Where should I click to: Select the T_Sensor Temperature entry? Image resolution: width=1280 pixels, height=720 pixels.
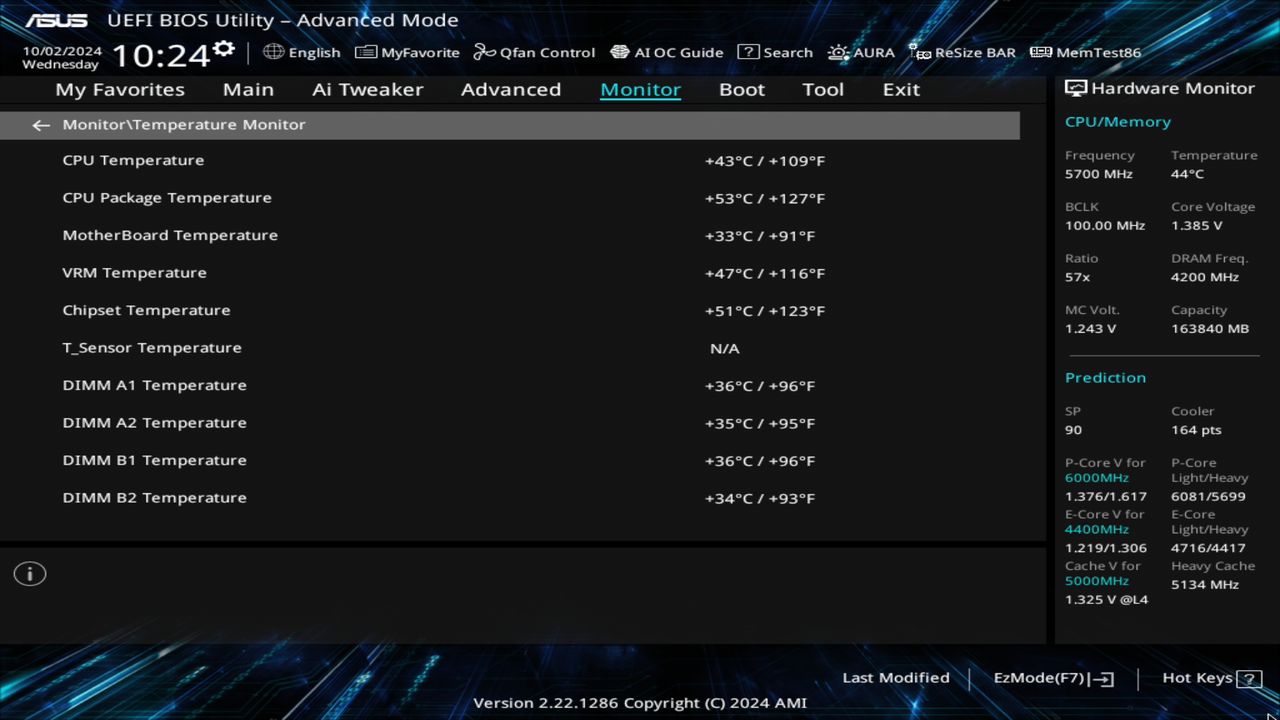[x=400, y=347]
